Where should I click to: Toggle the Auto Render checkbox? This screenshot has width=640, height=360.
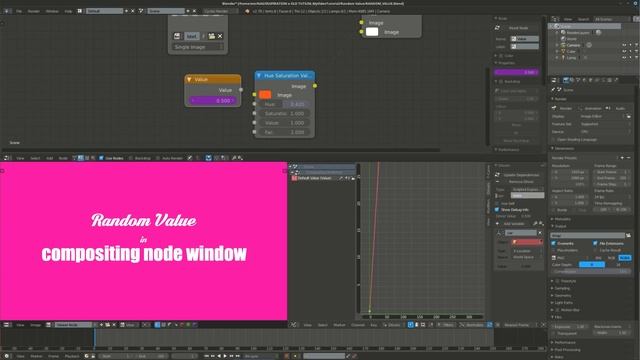[158, 158]
